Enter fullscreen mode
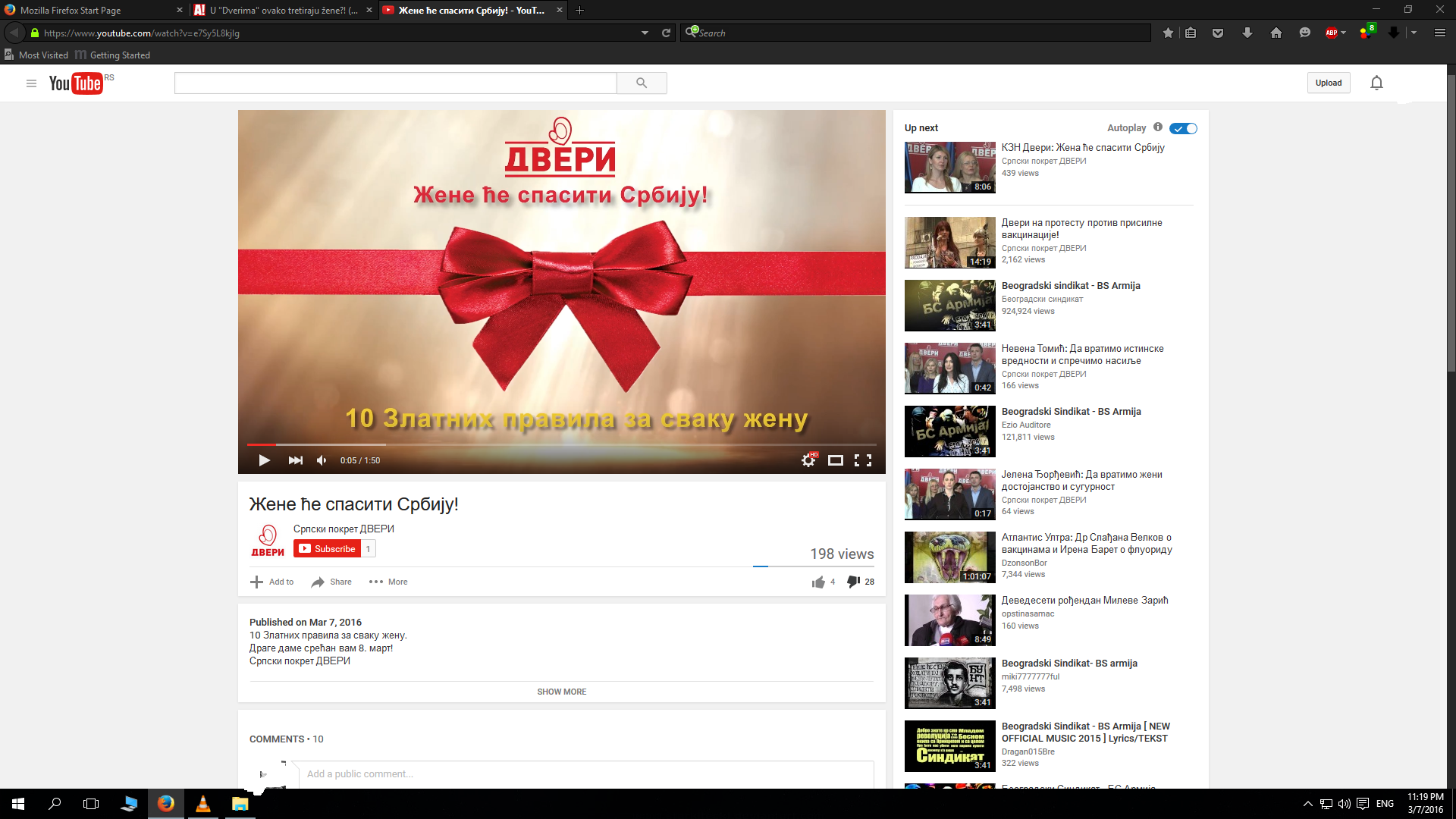Viewport: 1456px width, 819px height. [x=862, y=460]
